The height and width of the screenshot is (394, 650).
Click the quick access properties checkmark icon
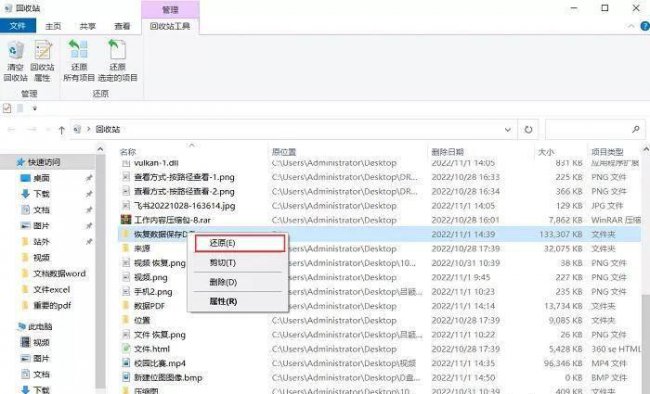click(x=7, y=109)
